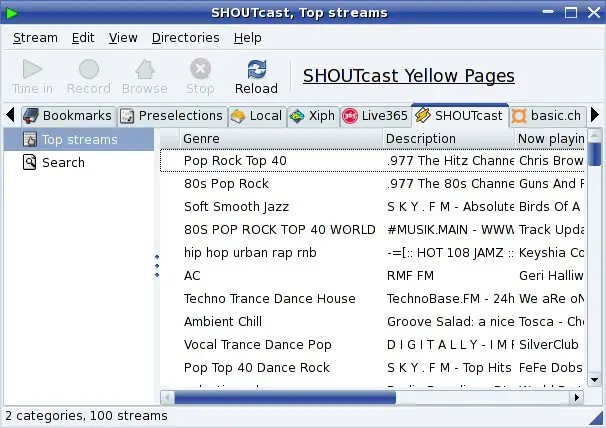The height and width of the screenshot is (428, 606).
Task: Click the Tune in play icon
Action: pyautogui.click(x=32, y=69)
